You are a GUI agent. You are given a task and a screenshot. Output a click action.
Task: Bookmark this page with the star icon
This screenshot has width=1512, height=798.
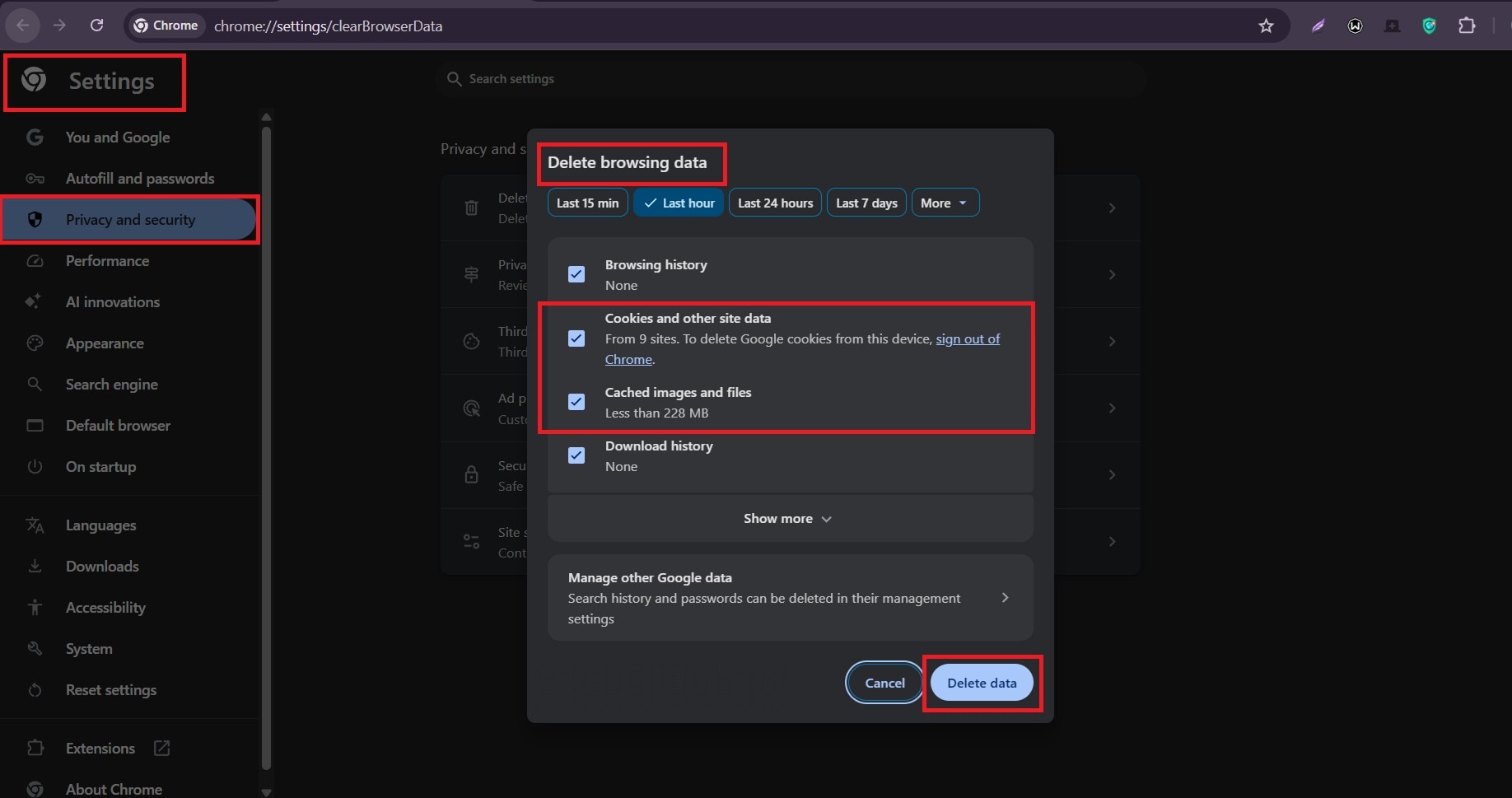pos(1265,26)
